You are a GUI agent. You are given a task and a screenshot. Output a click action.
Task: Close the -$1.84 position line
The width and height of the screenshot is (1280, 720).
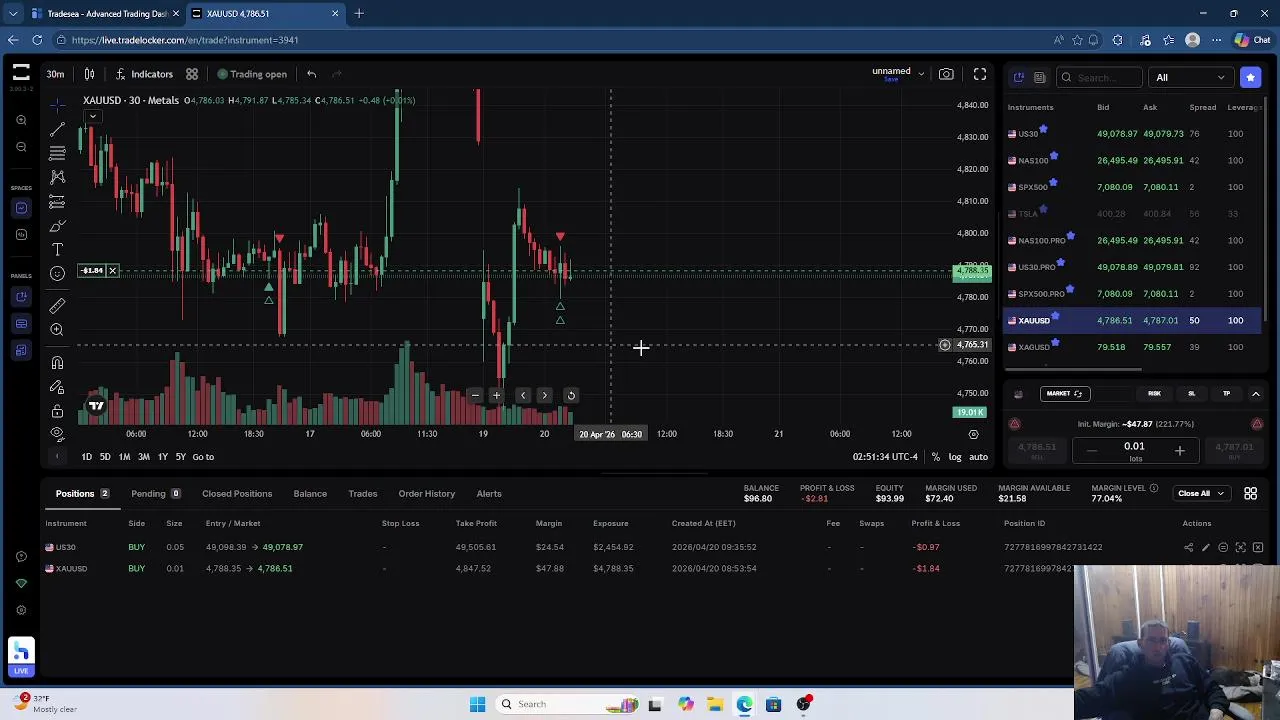(x=113, y=271)
